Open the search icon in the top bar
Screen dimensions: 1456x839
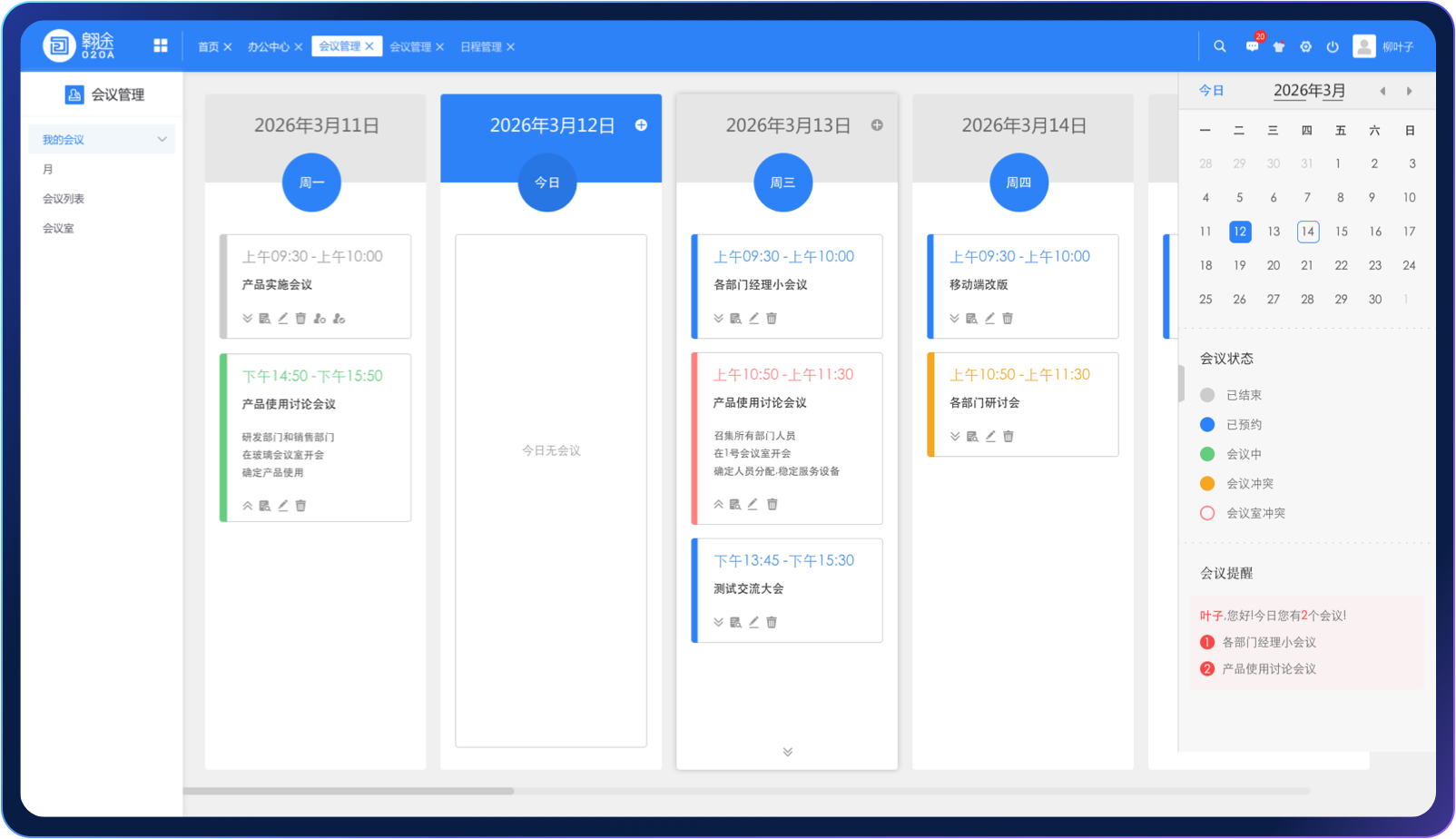click(1220, 46)
